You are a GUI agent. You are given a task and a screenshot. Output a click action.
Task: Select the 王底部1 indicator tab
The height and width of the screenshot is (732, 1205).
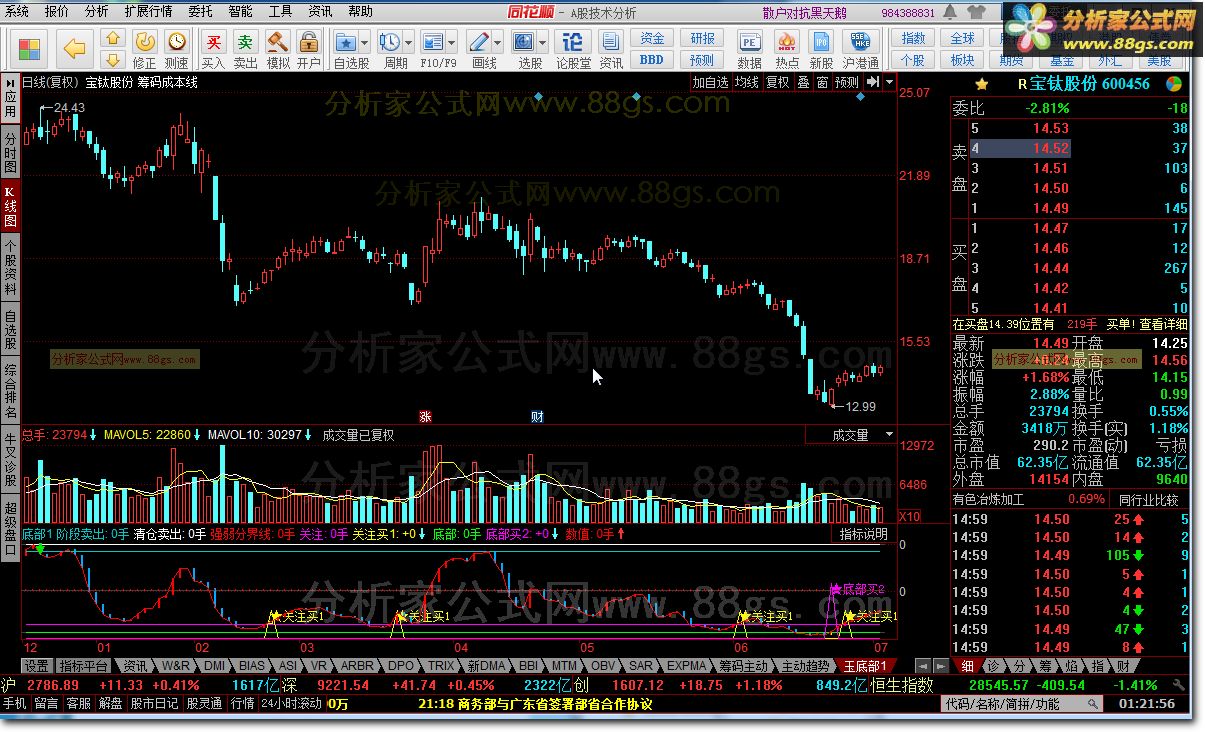tap(865, 666)
